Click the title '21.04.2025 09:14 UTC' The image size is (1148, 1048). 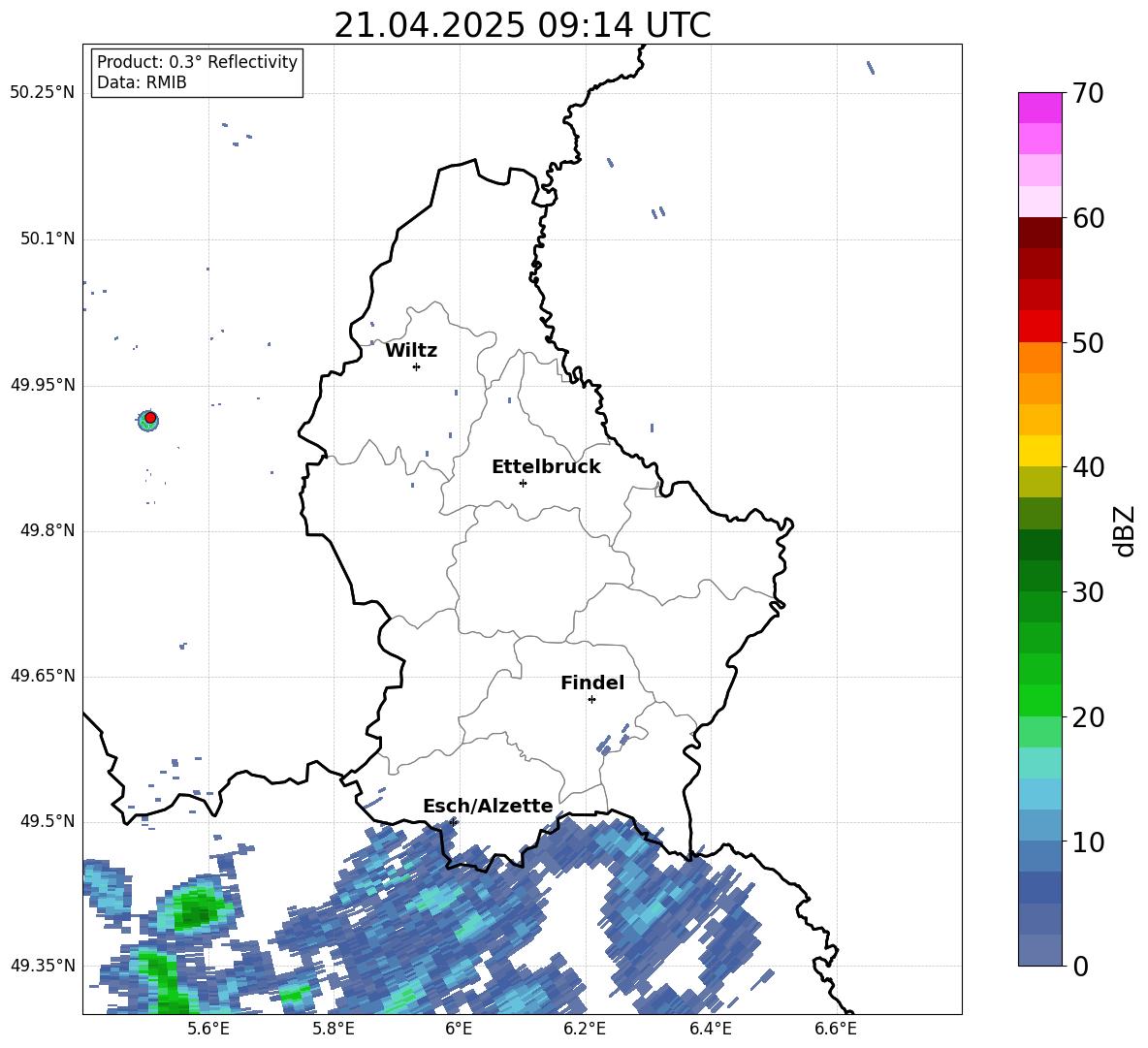point(523,25)
